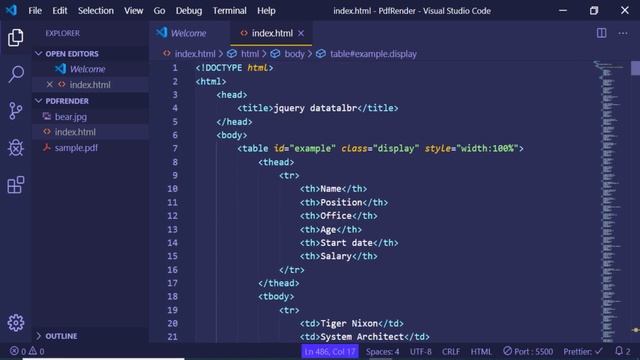Open the Debug menu
The height and width of the screenshot is (360, 640).
[189, 11]
